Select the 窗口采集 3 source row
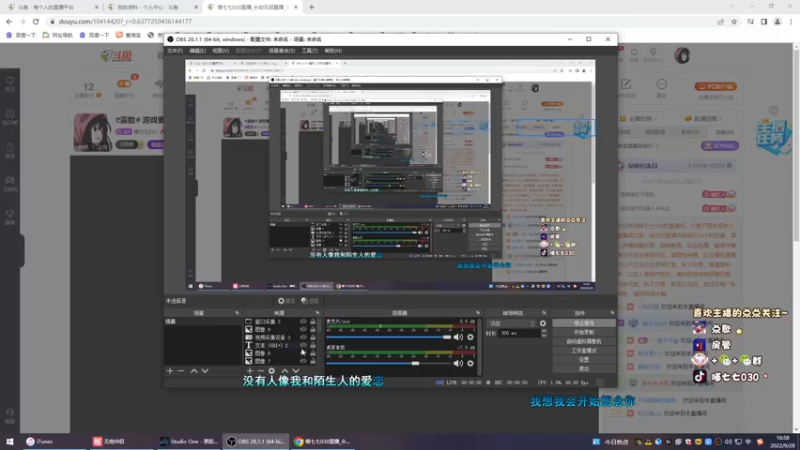 pyautogui.click(x=281, y=322)
